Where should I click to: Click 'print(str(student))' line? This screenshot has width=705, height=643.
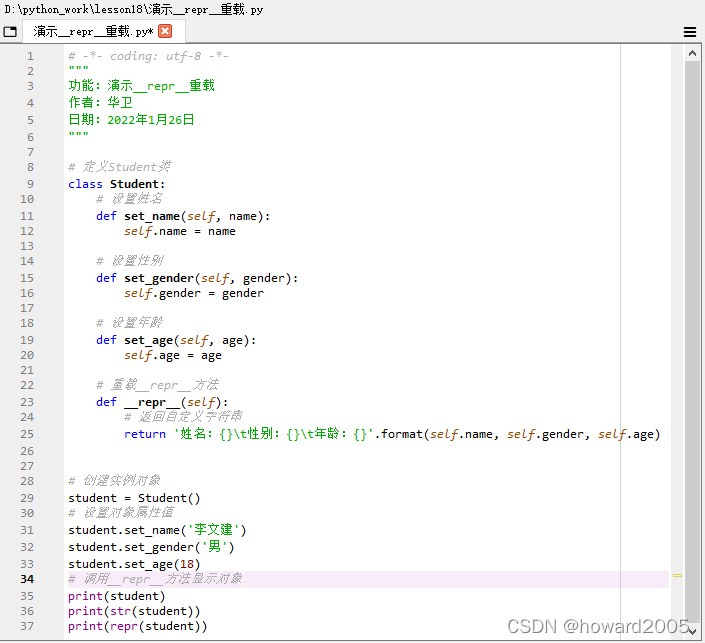tap(134, 611)
